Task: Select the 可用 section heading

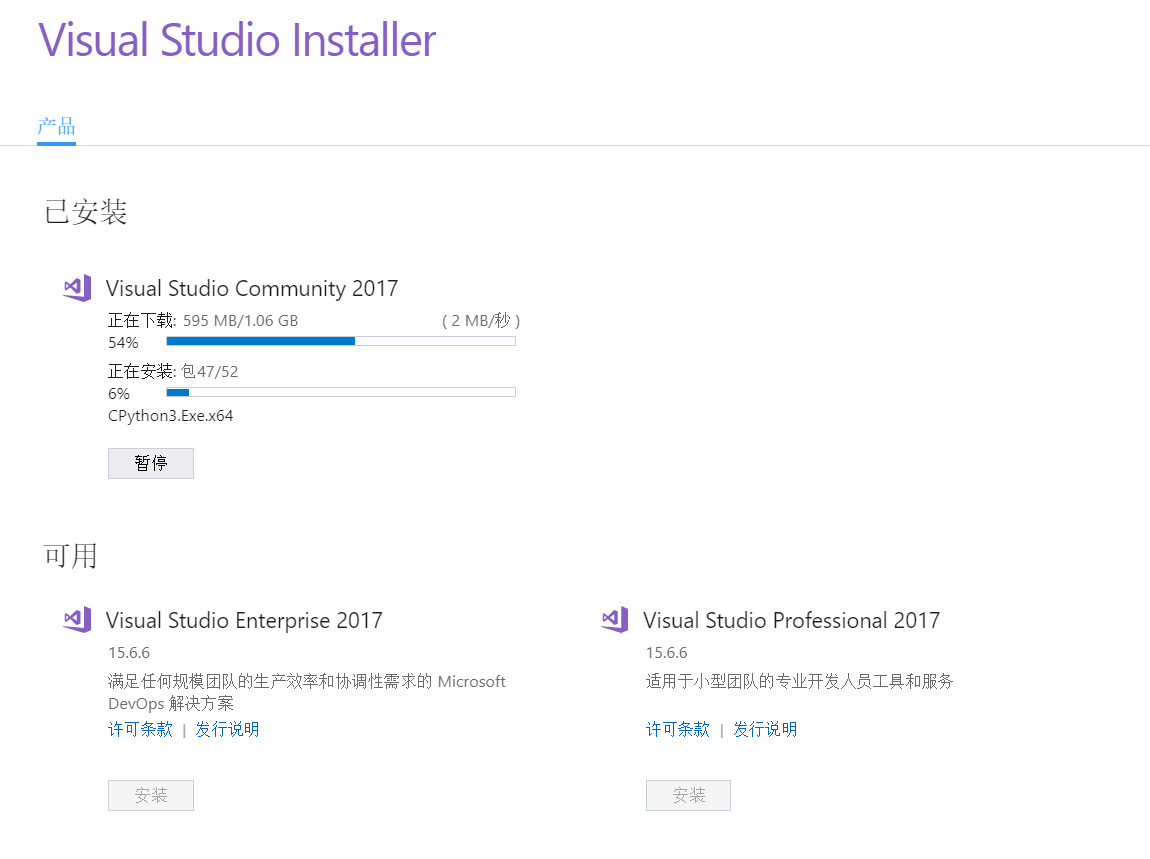Action: click(x=69, y=555)
